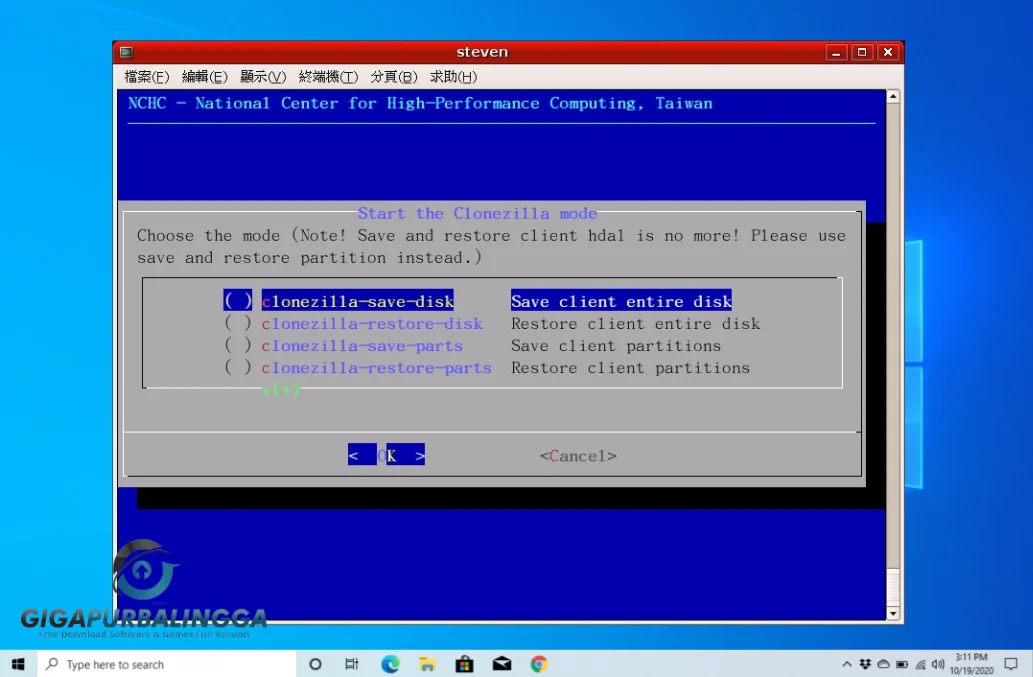Viewport: 1033px width, 677px height.
Task: Open the 分頁(B) tabs menu
Action: [x=394, y=77]
